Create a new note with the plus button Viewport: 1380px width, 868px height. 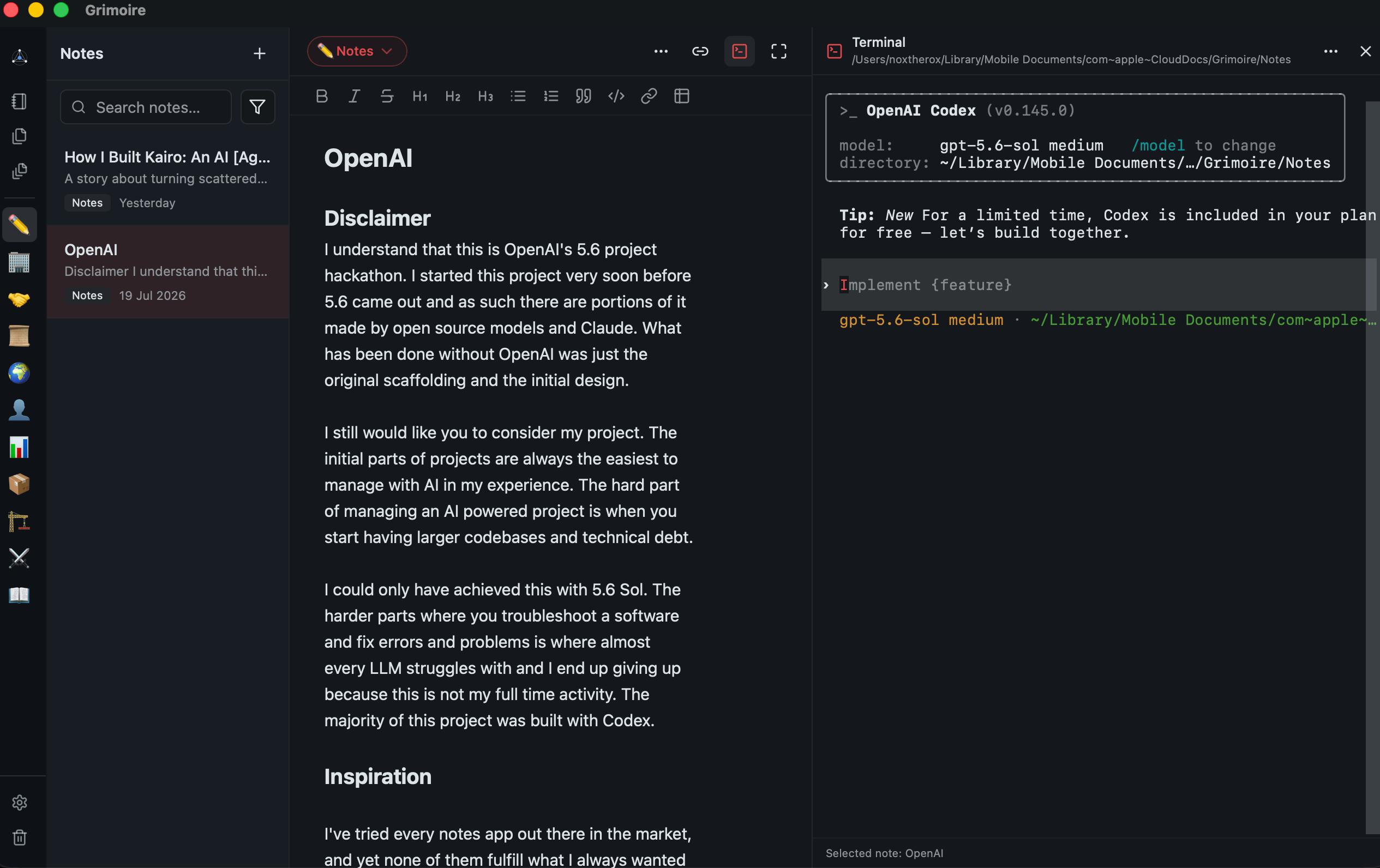point(260,53)
